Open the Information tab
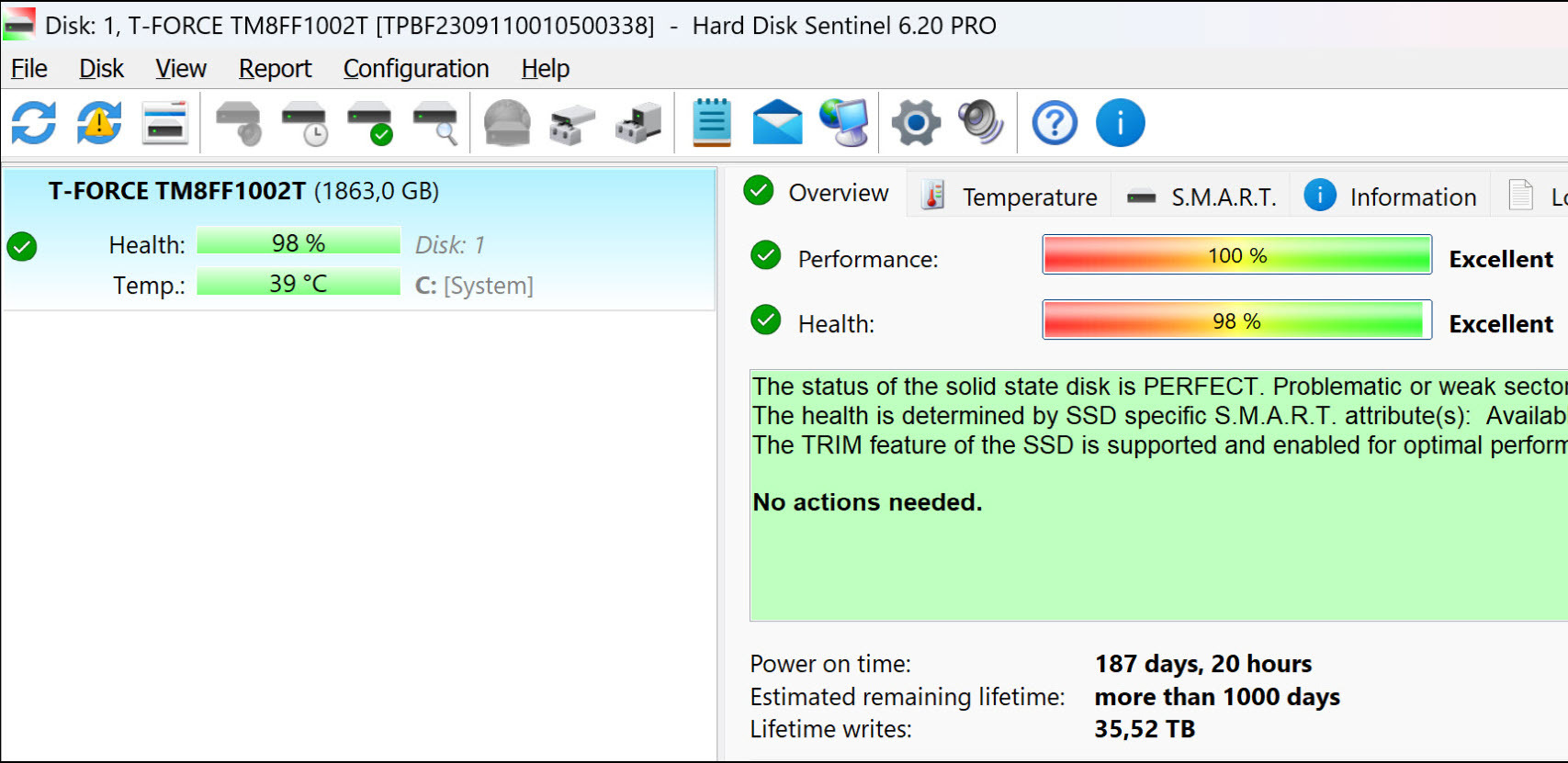This screenshot has width=1568, height=763. pyautogui.click(x=1391, y=196)
